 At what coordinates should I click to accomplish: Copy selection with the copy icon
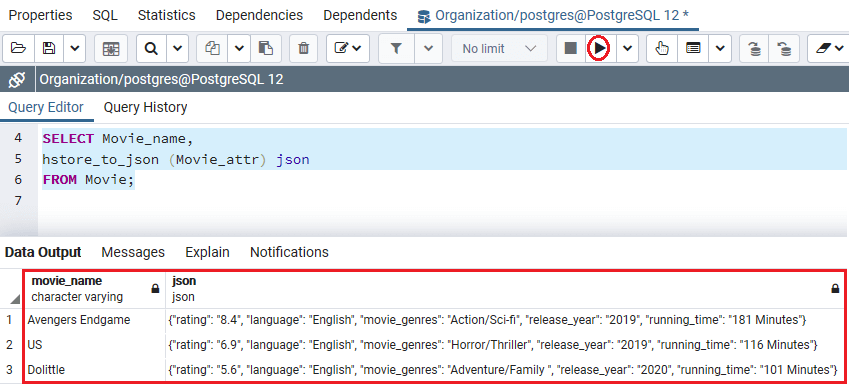pyautogui.click(x=212, y=48)
